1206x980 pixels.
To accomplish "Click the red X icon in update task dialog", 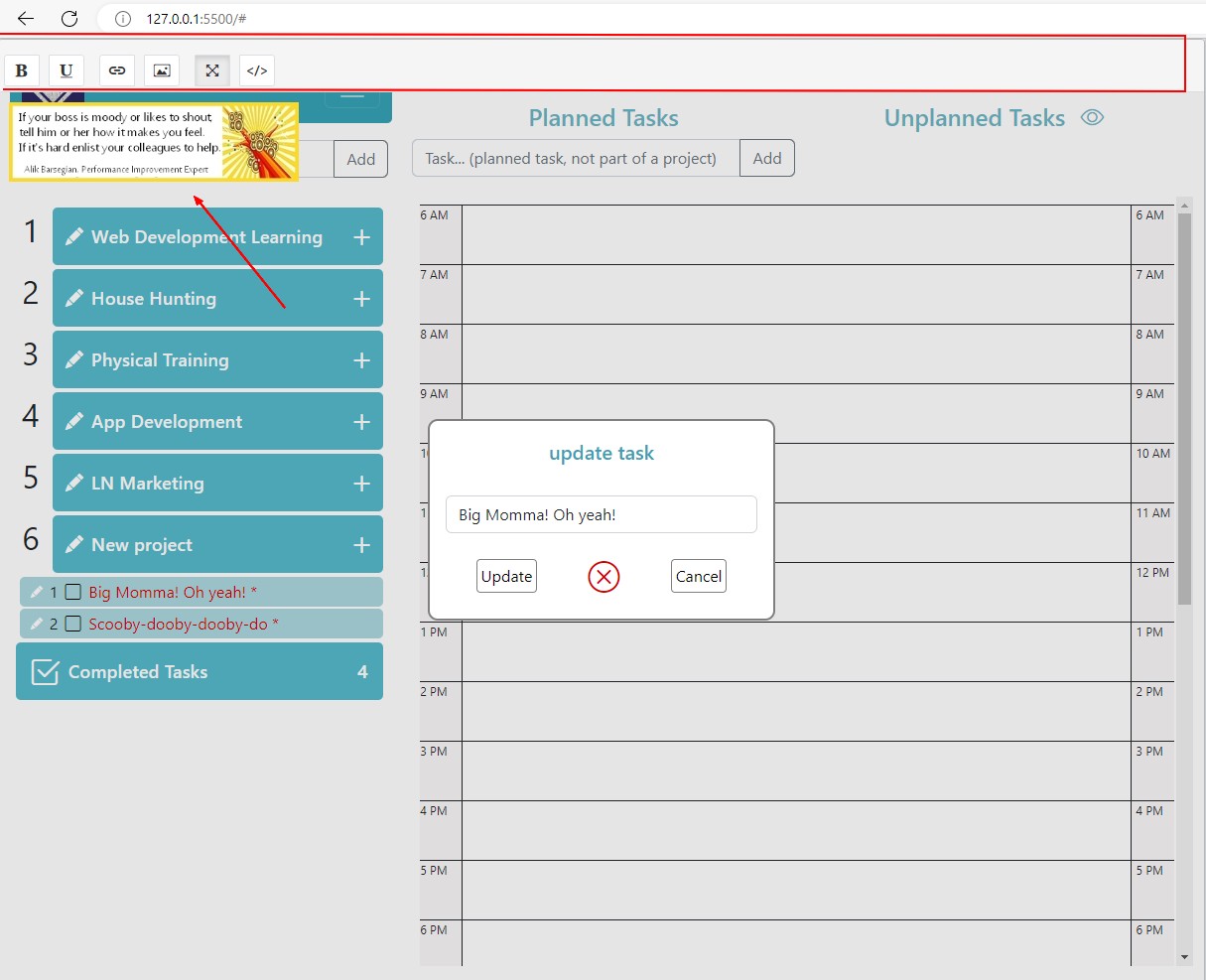I will point(603,576).
